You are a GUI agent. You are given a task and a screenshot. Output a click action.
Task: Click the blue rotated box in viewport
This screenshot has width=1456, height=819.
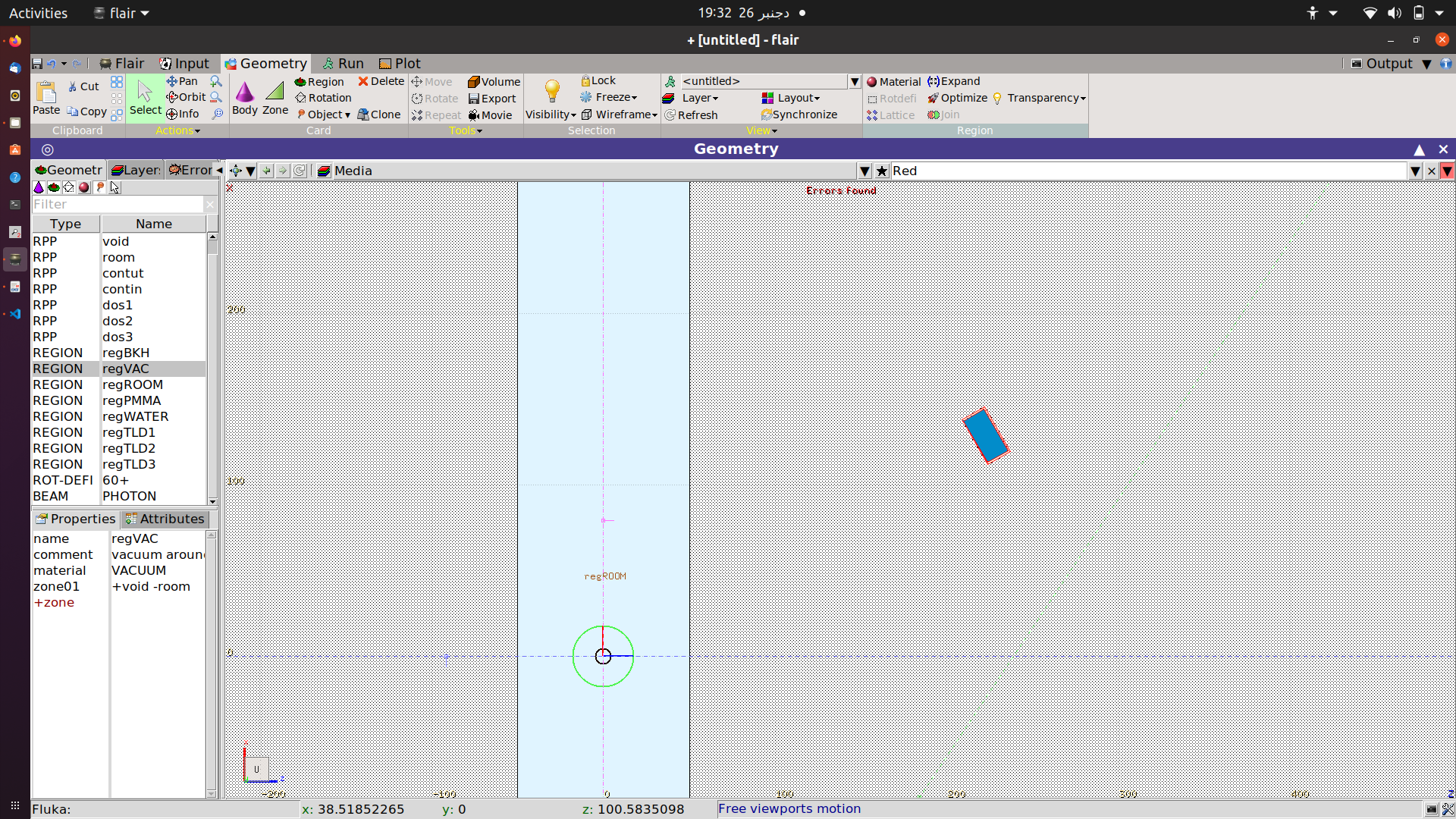tap(985, 435)
